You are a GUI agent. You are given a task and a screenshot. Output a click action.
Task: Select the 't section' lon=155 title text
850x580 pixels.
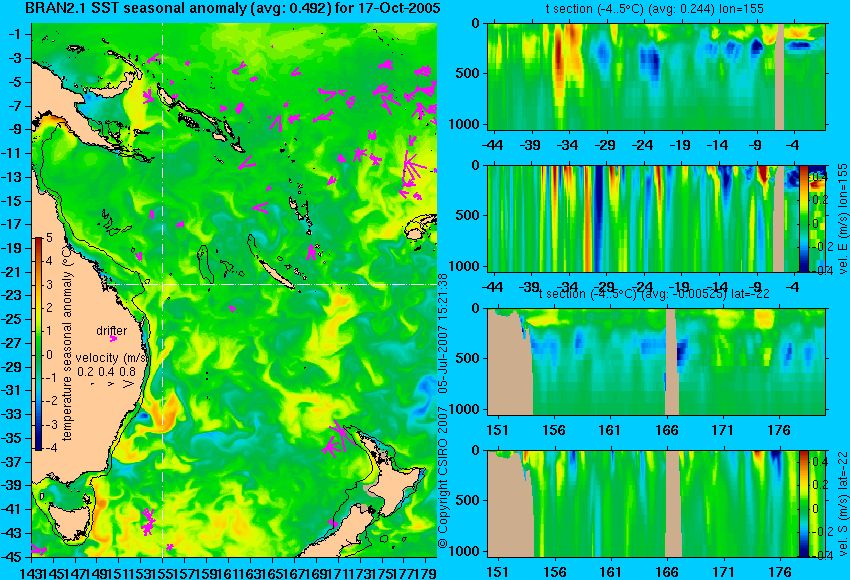pyautogui.click(x=654, y=9)
